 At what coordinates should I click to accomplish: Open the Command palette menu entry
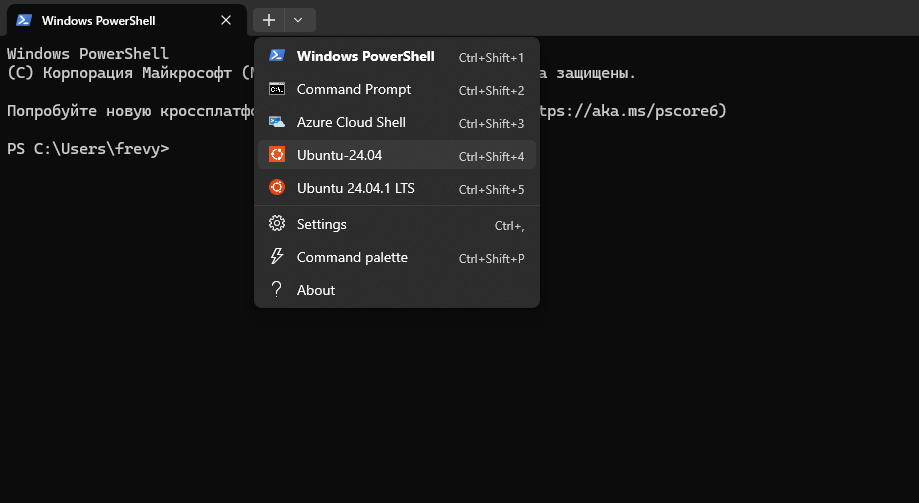[x=352, y=257]
